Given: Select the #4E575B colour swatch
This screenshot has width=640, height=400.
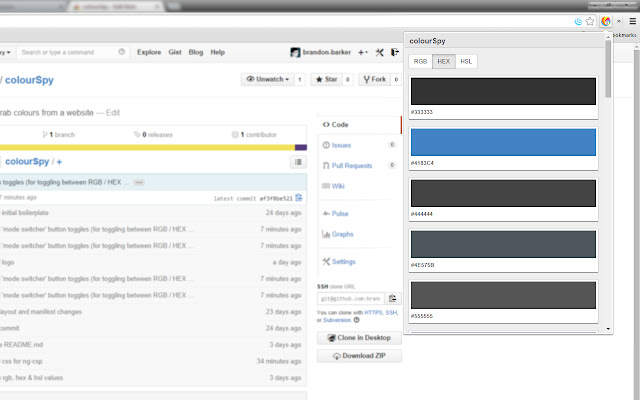Looking at the screenshot, I should click(x=503, y=244).
